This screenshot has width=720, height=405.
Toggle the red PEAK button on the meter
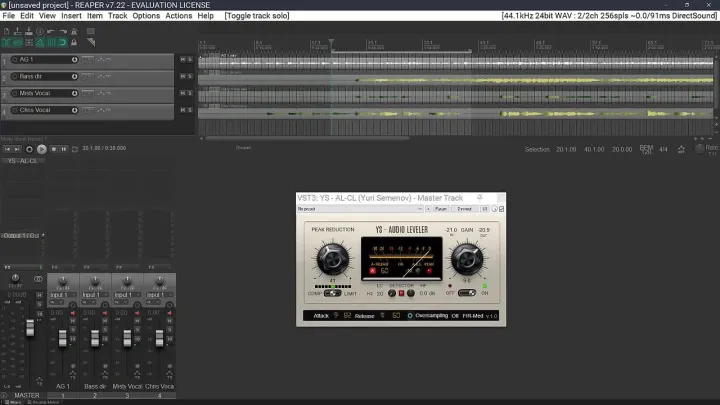429,271
